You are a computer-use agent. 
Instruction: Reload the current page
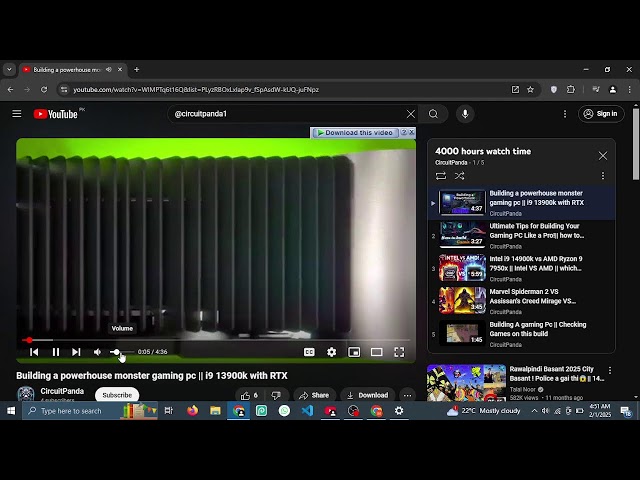(x=44, y=89)
